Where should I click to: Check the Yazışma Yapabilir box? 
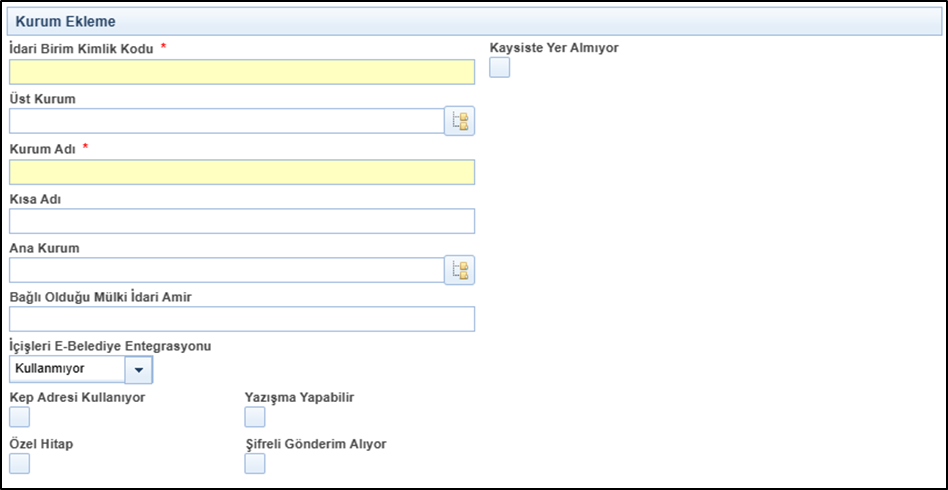[255, 417]
